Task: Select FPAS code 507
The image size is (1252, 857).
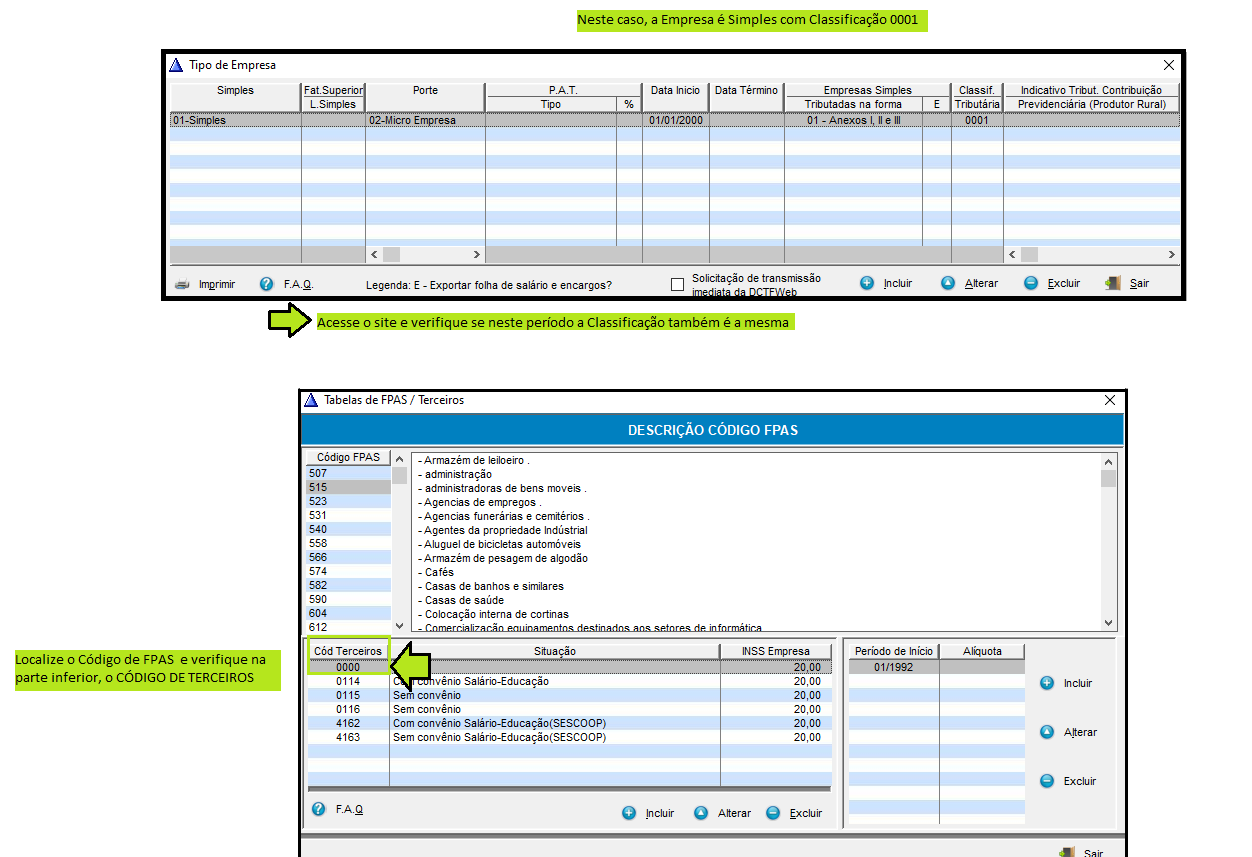Action: (x=348, y=473)
